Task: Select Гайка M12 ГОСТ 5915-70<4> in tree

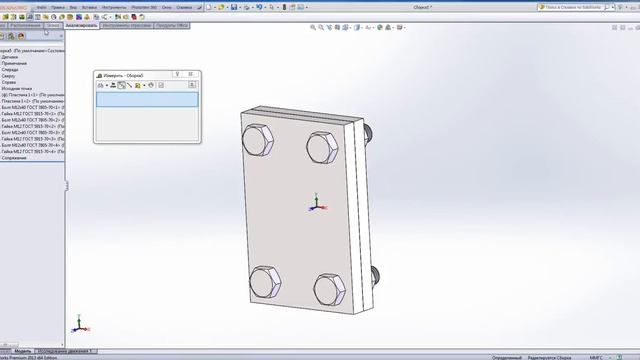Action: (33, 151)
